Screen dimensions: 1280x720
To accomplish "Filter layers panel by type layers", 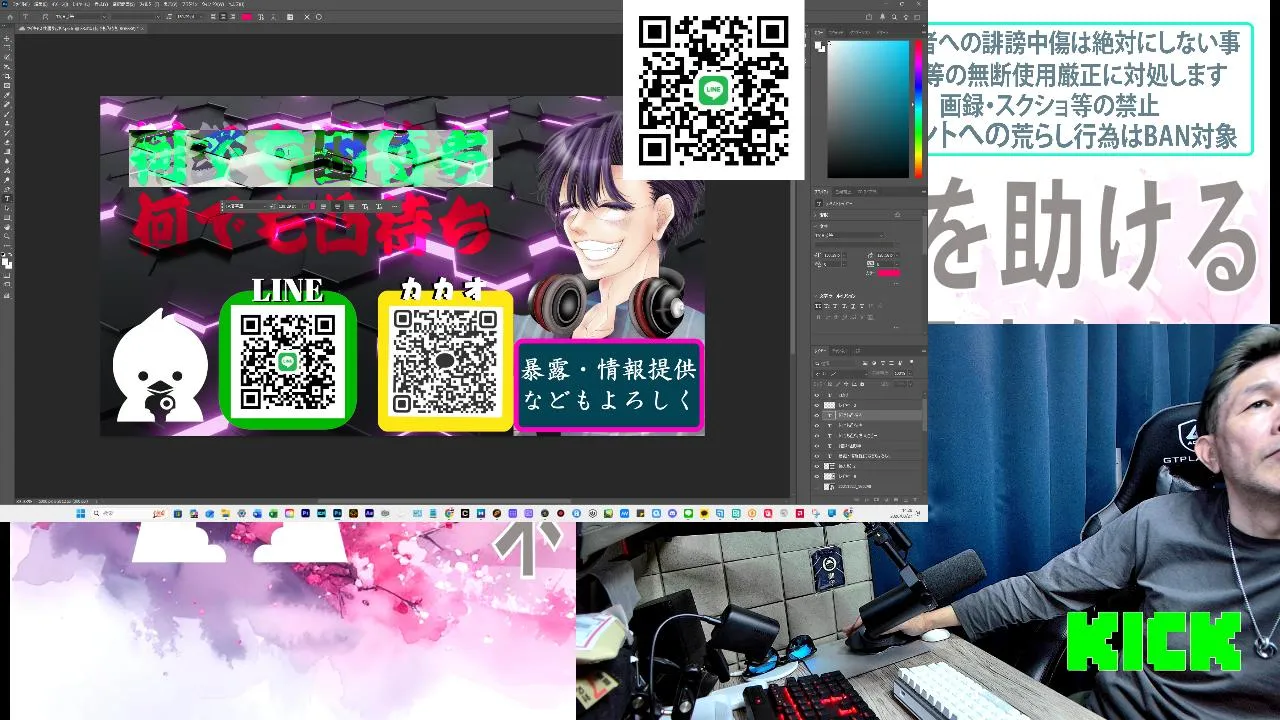I will coord(883,363).
